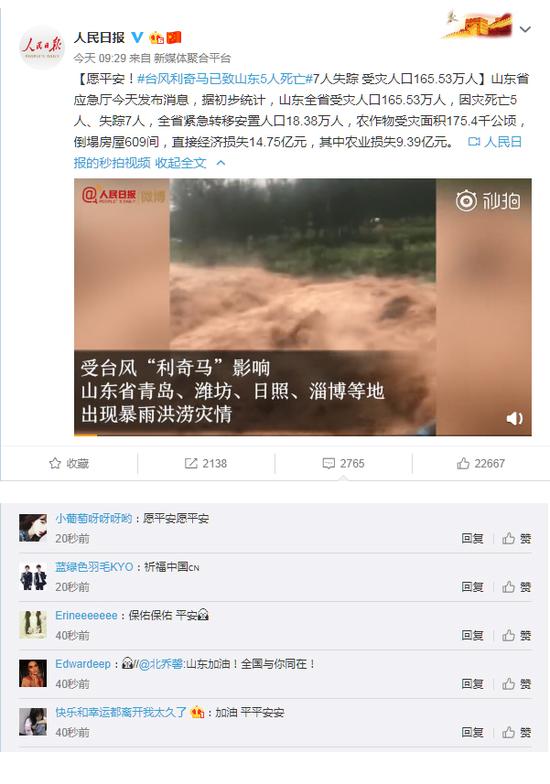Click the 人民日报 profile avatar
The height and width of the screenshot is (784, 550).
coord(42,47)
